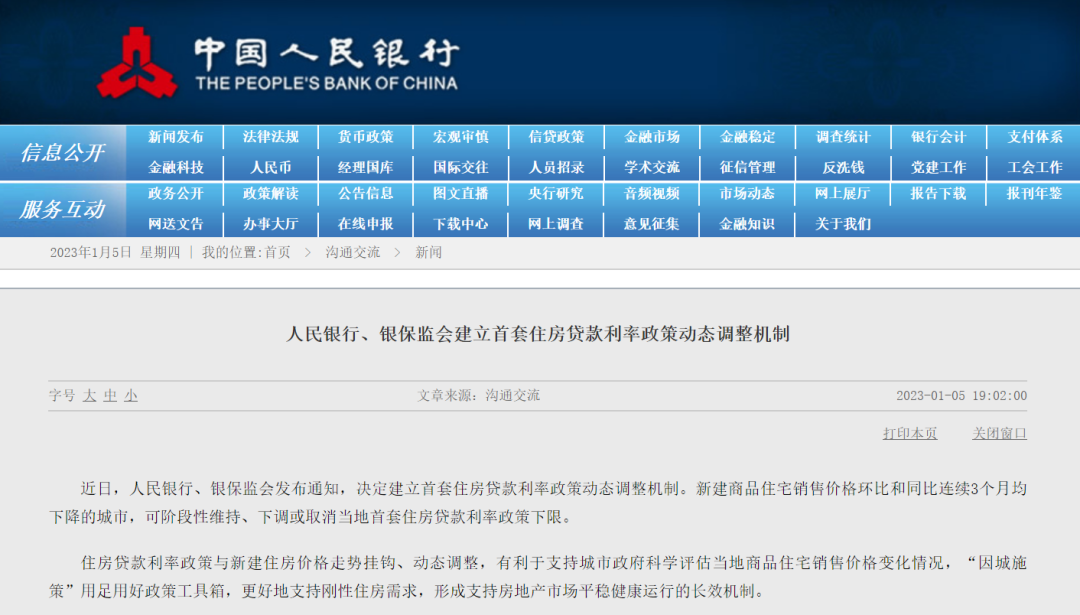Open the 人民币 page

271,167
